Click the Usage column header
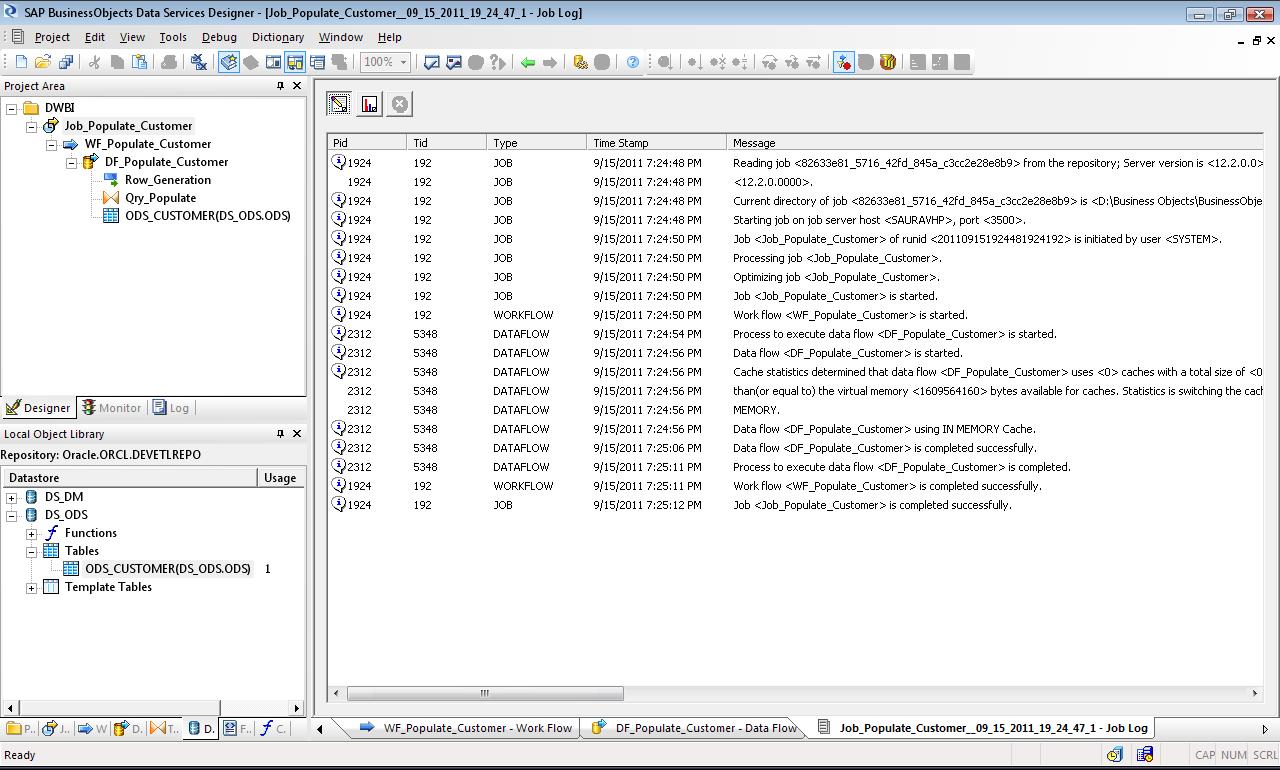The height and width of the screenshot is (770, 1280). pyautogui.click(x=281, y=478)
